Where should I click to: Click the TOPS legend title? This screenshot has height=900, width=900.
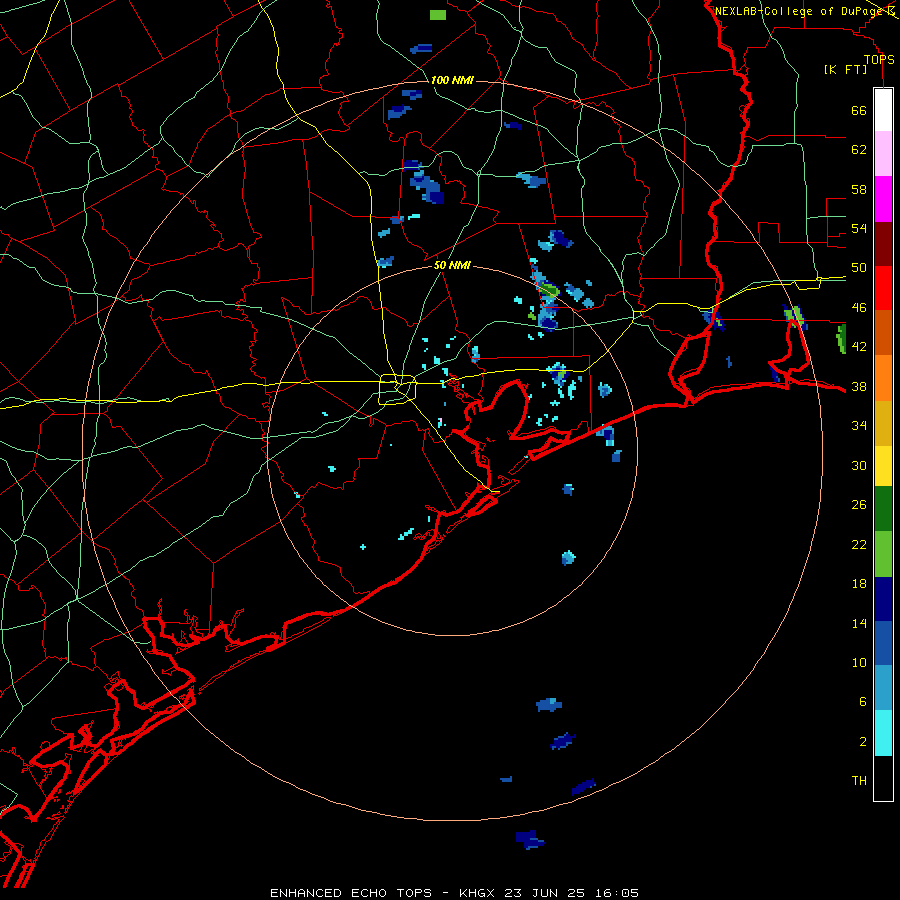click(x=879, y=60)
